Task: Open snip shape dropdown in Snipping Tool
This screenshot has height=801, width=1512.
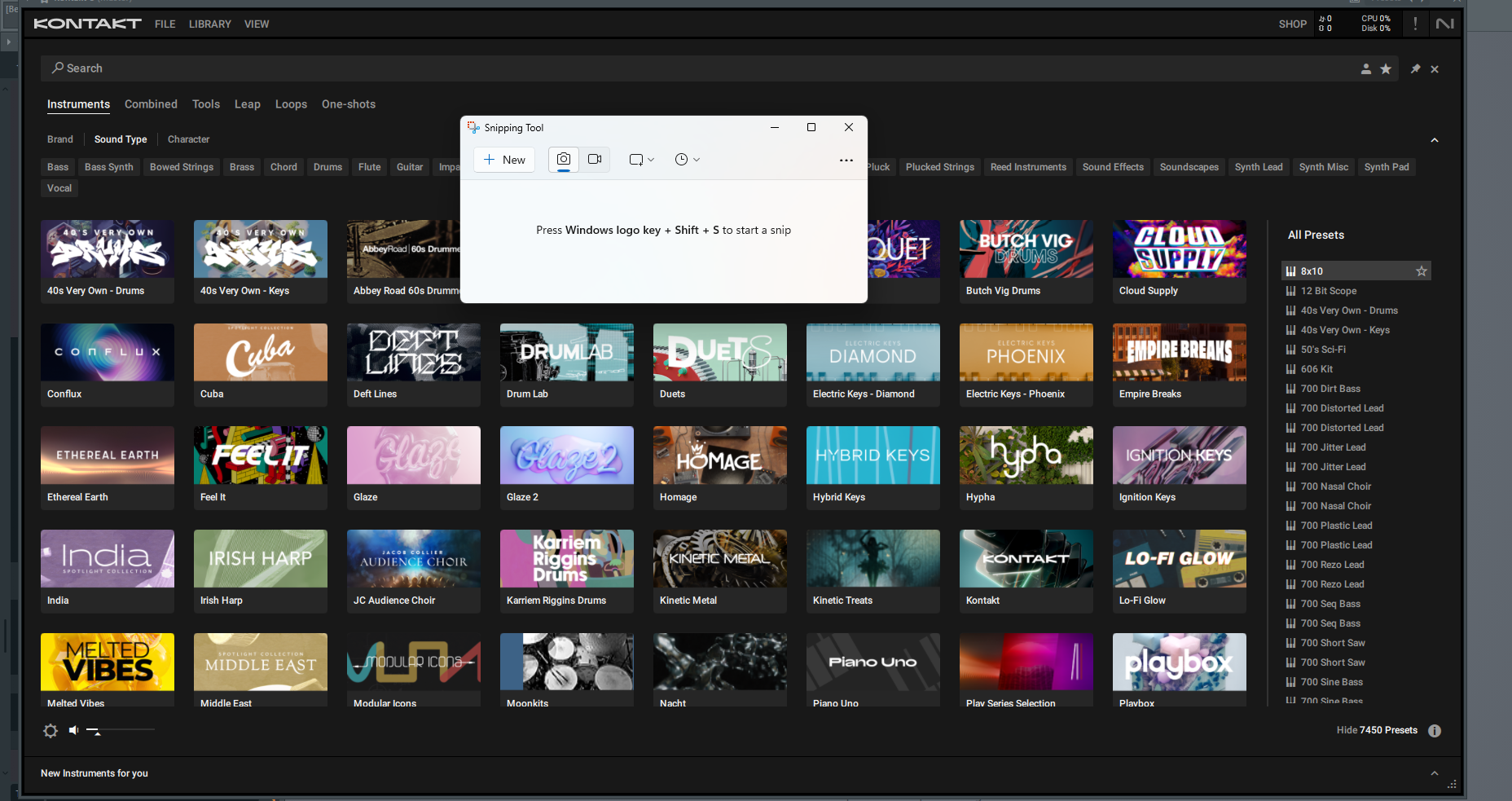Action: [642, 160]
